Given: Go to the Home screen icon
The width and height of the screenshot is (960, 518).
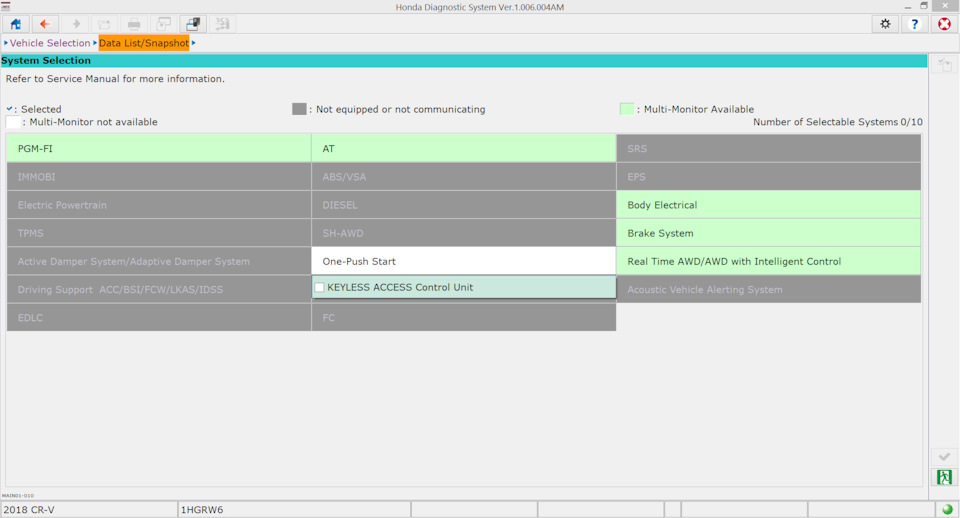Looking at the screenshot, I should pyautogui.click(x=15, y=24).
